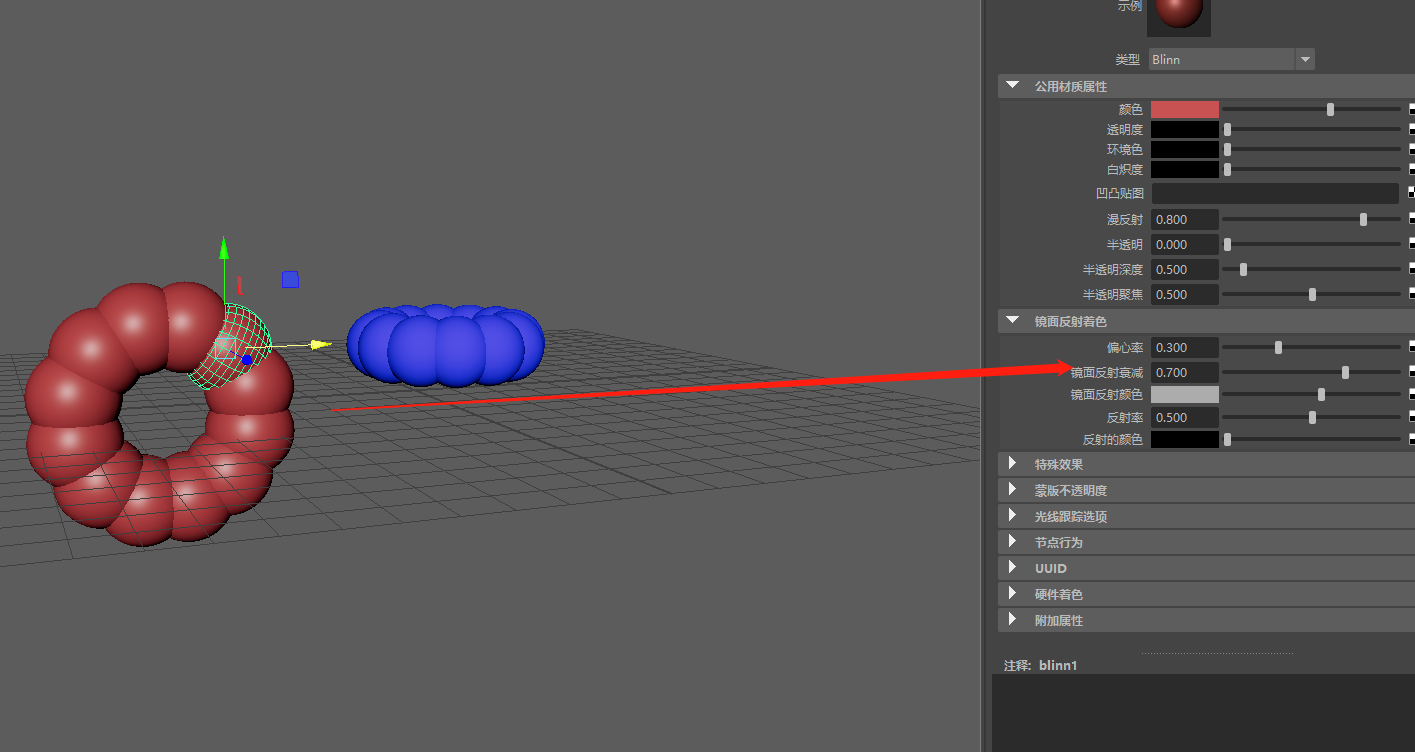
Task: Click the 镜面反射颜色 slider handle
Action: pyautogui.click(x=1321, y=395)
